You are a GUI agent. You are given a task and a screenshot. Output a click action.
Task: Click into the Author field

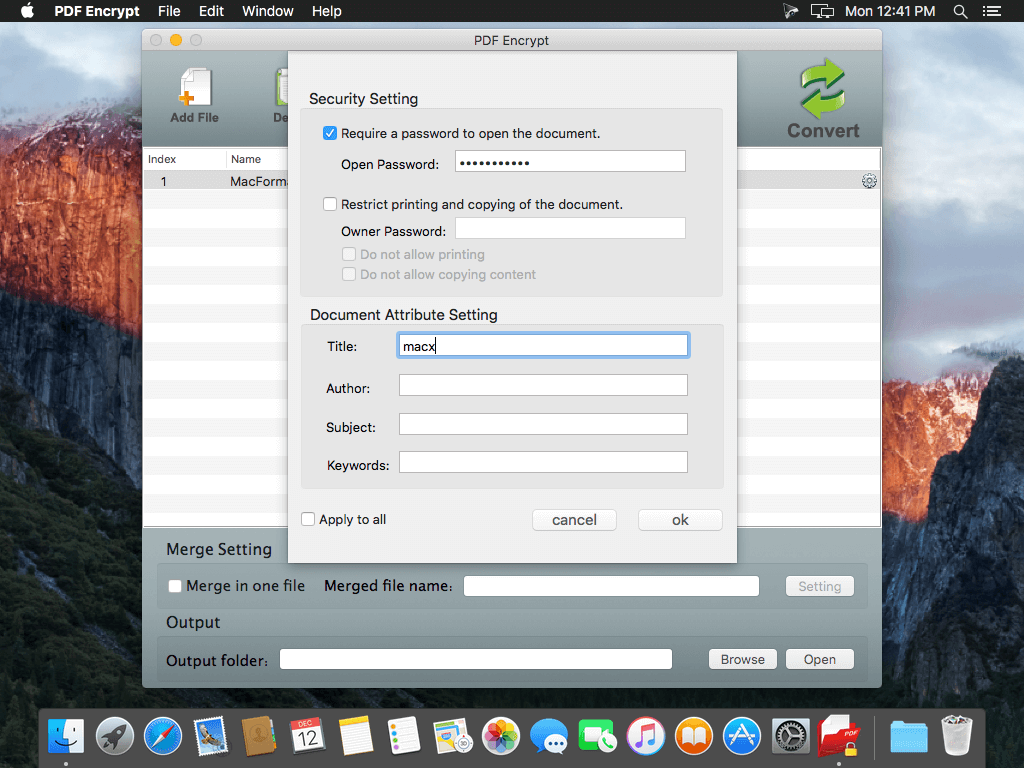(x=543, y=385)
